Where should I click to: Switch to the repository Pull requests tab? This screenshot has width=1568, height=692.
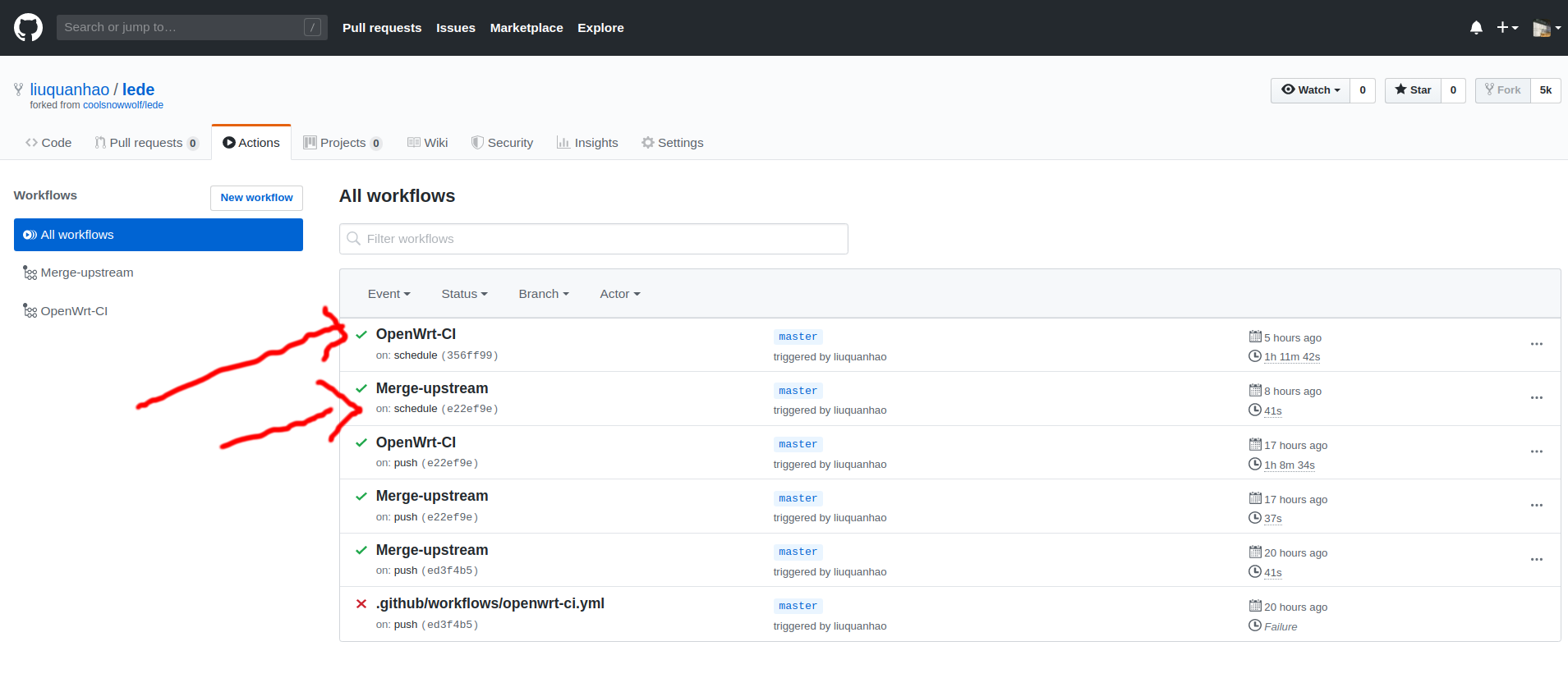click(146, 143)
